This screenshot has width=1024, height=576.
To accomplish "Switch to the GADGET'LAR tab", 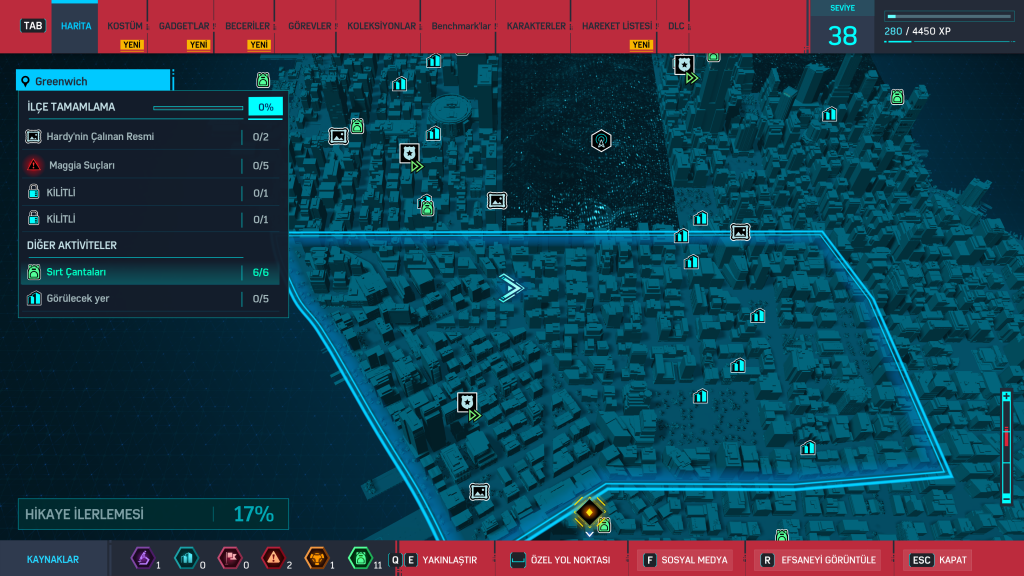I will pos(184,26).
